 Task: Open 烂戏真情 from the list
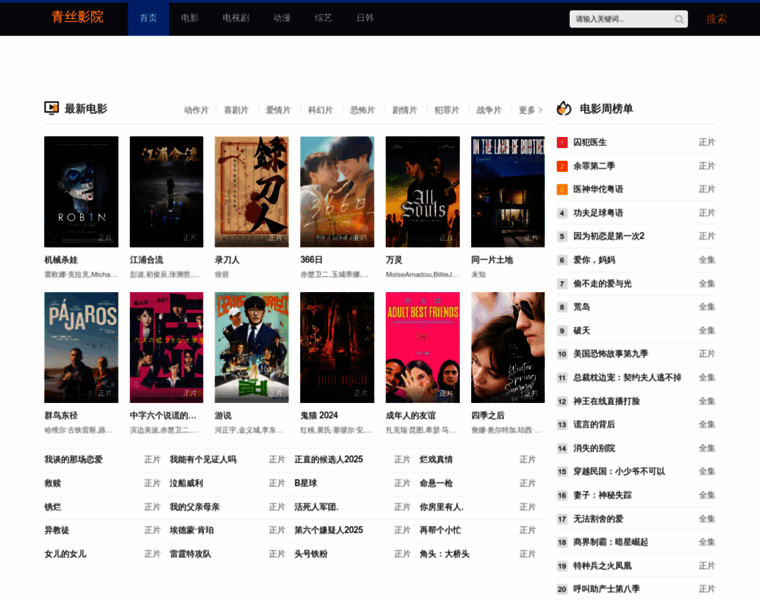tap(436, 459)
